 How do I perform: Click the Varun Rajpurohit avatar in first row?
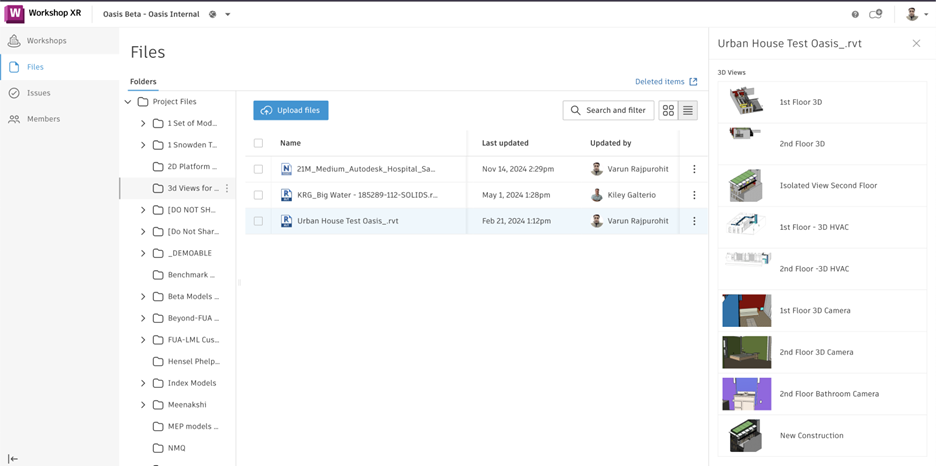(x=596, y=169)
